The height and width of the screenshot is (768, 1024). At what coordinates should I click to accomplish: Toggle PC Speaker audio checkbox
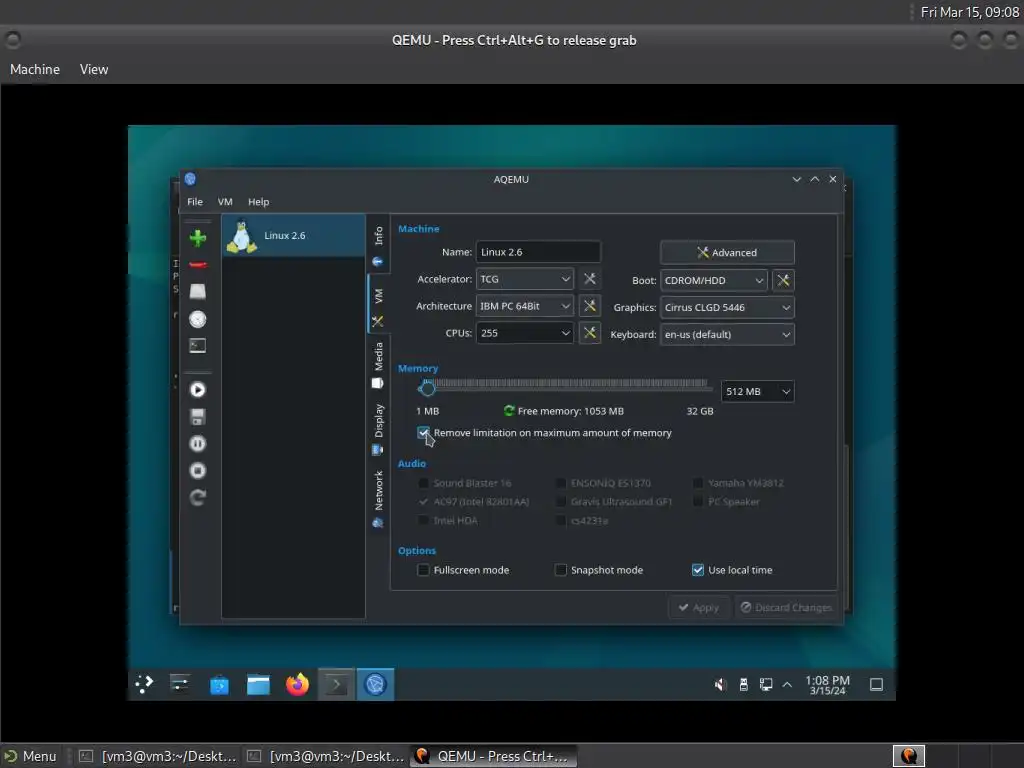[x=697, y=502]
